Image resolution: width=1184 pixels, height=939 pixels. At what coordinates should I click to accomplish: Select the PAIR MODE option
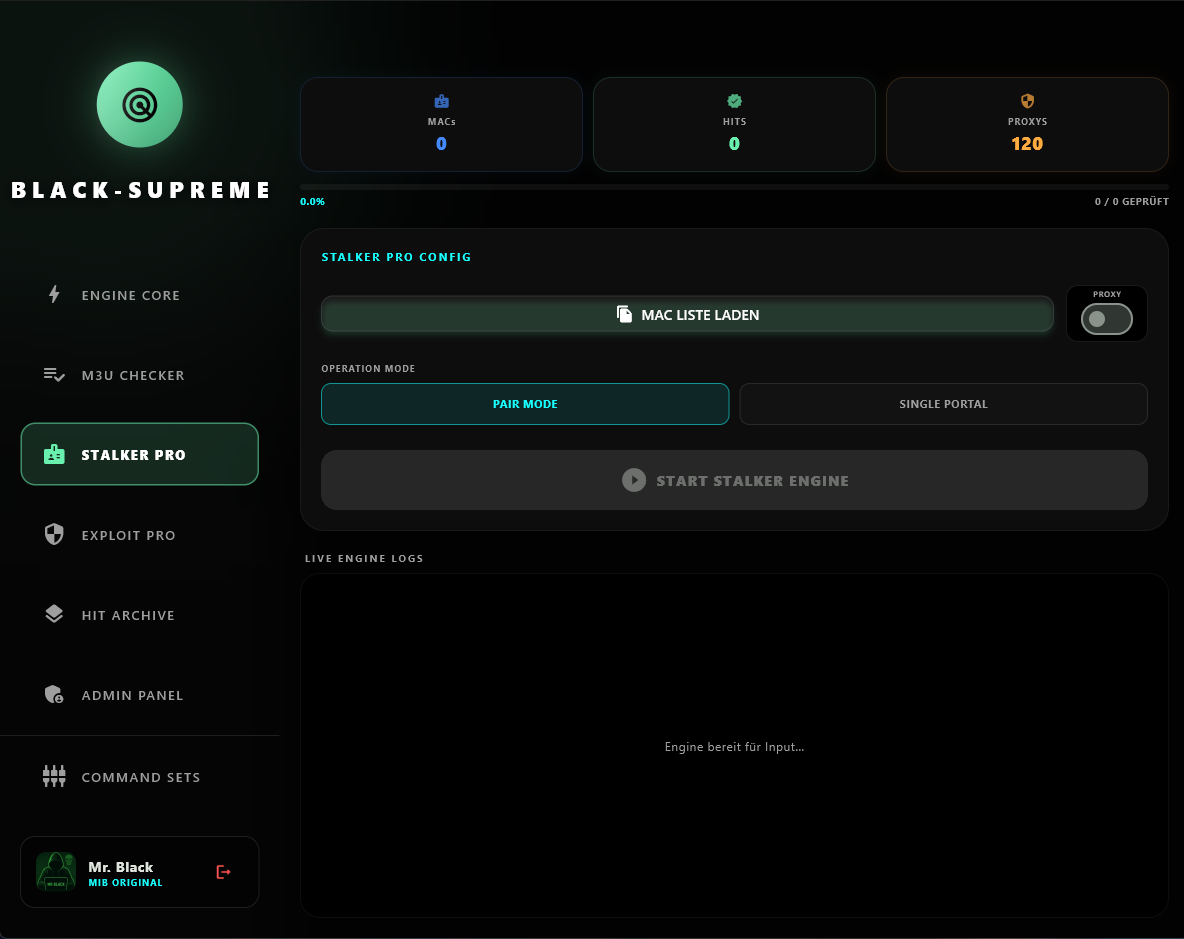click(x=525, y=404)
